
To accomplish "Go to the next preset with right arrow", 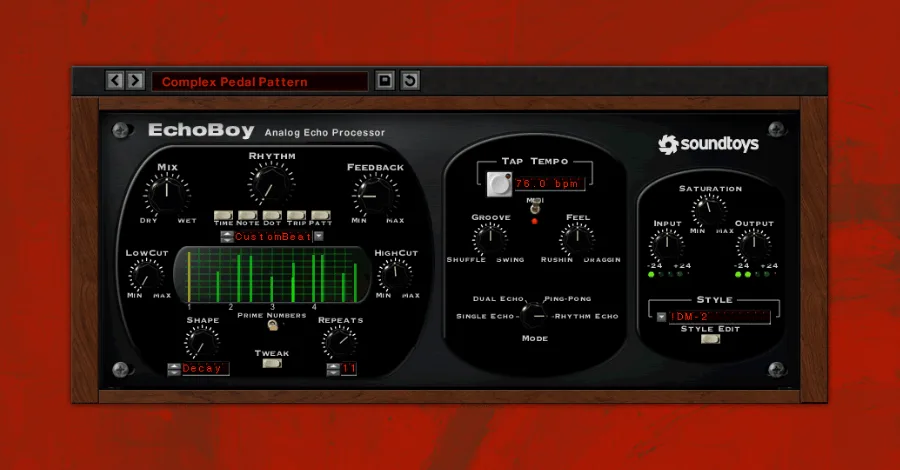I will (135, 80).
